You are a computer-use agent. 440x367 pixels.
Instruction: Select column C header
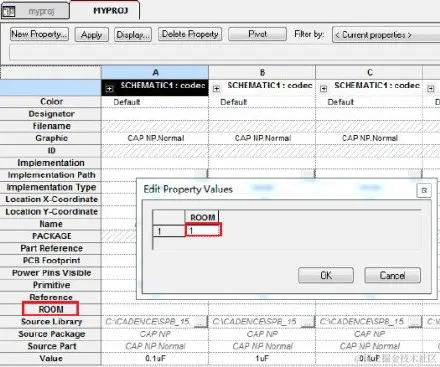369,72
